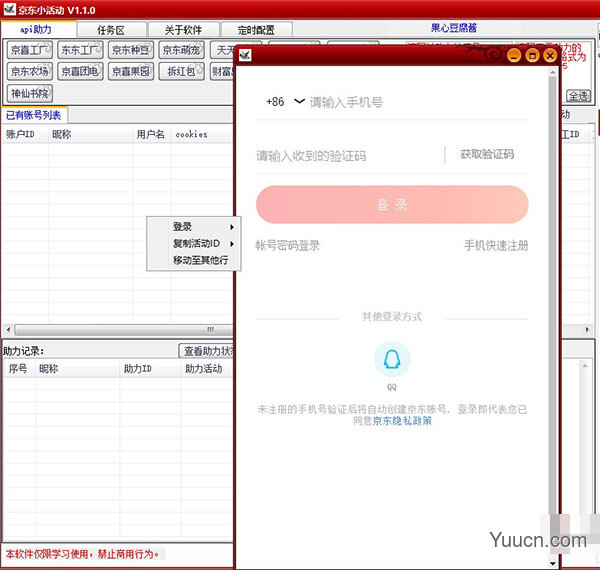Open the 京东隐私政策 link

coord(402,421)
